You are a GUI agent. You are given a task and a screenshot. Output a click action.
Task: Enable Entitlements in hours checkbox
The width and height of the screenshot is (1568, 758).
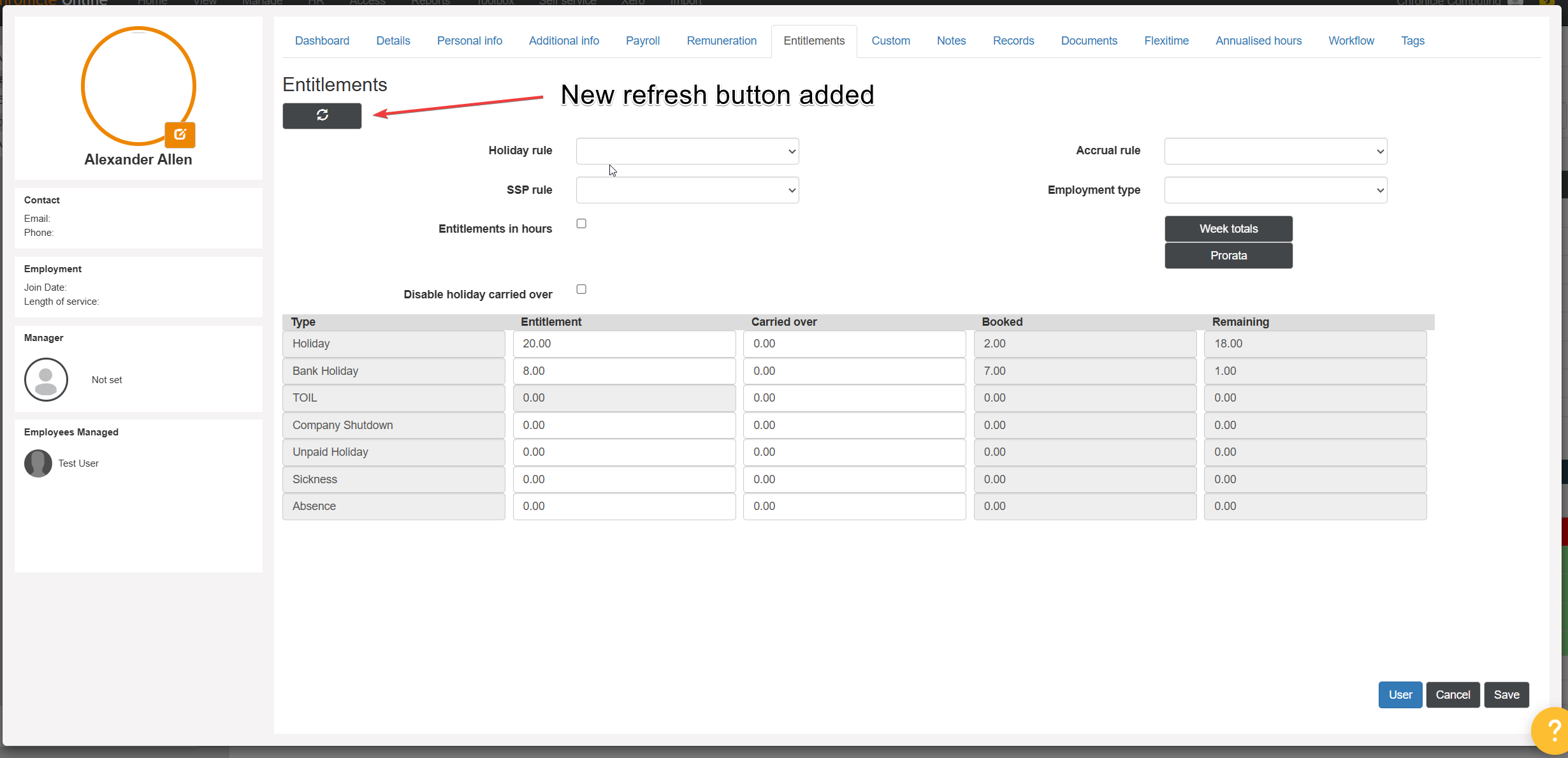coord(581,224)
